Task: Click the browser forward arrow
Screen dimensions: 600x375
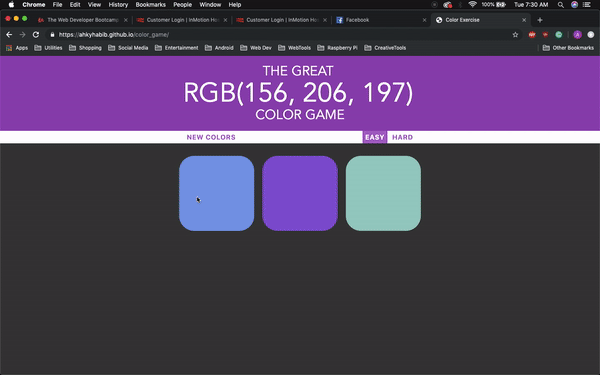Action: click(x=22, y=35)
